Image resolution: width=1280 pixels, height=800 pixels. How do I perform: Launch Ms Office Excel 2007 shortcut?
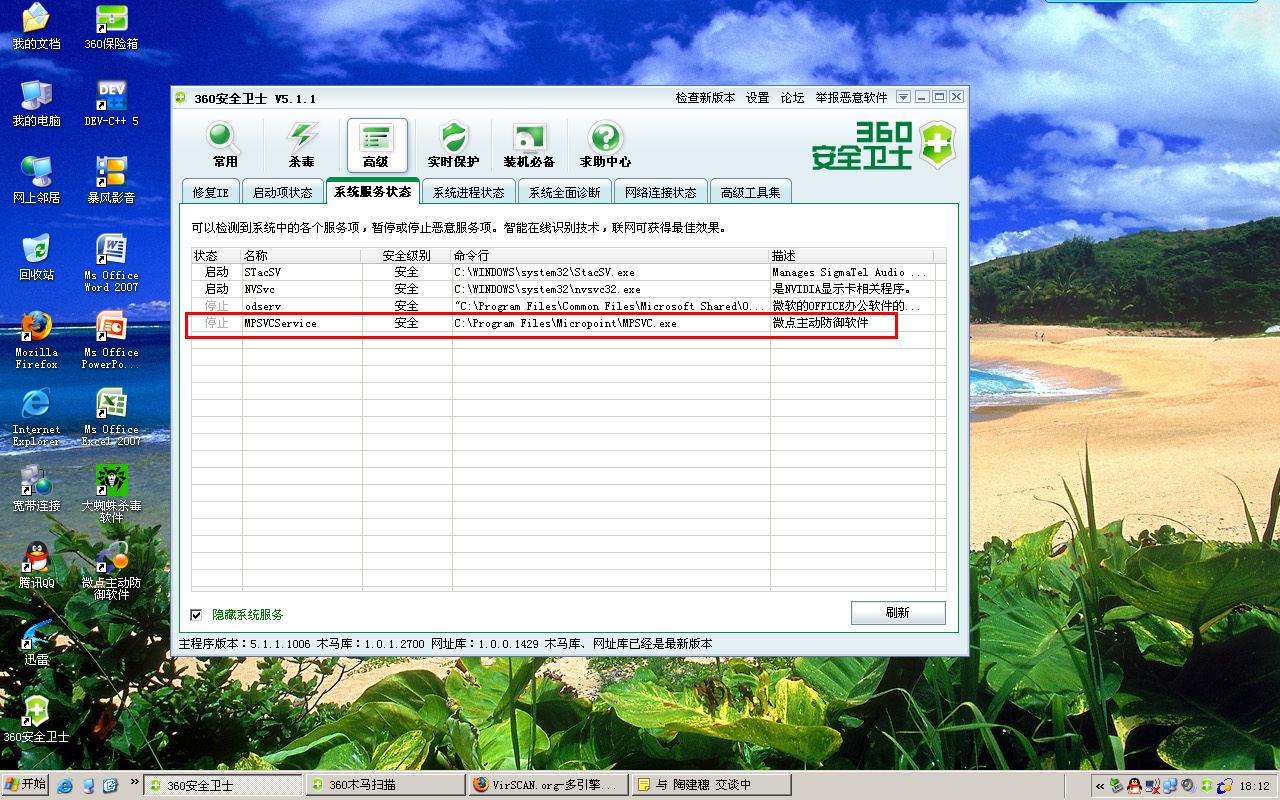pos(111,417)
